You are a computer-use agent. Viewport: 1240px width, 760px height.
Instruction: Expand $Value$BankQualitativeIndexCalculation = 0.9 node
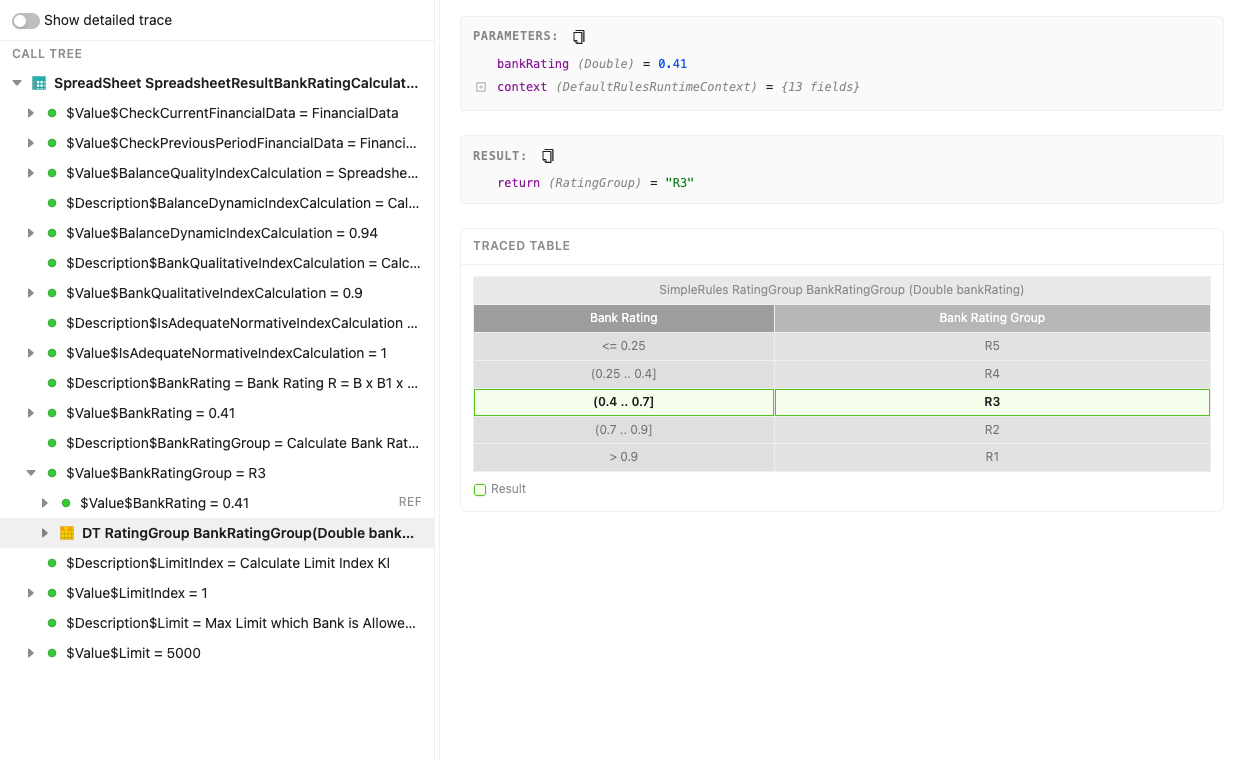coord(31,293)
